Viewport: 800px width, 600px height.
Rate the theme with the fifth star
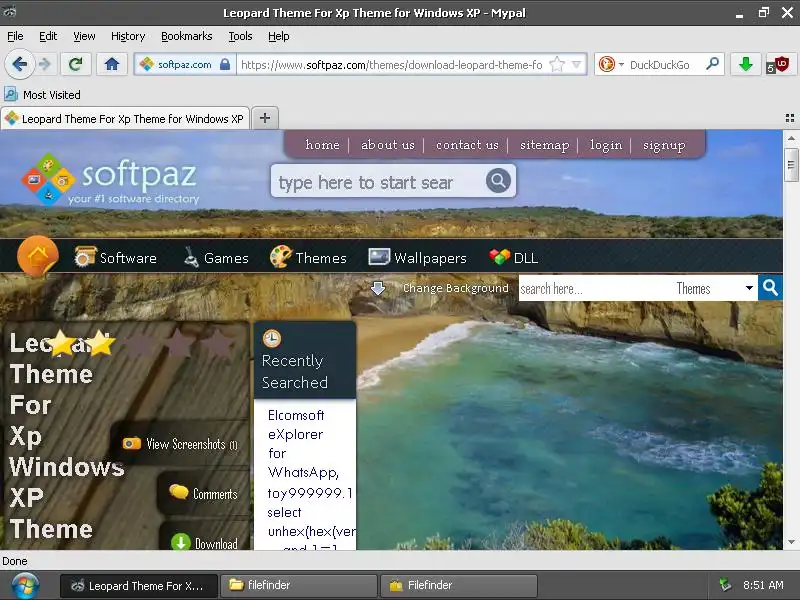[219, 342]
